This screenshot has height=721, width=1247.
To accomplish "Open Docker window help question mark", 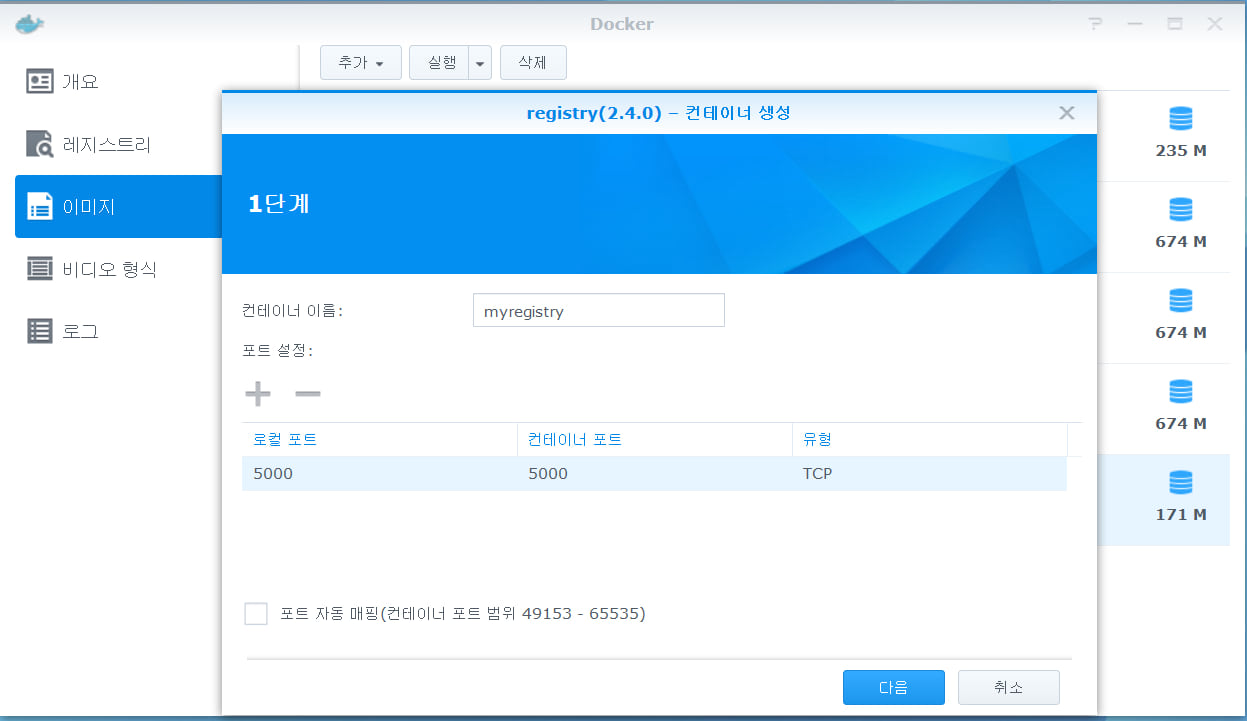I will pos(1097,24).
